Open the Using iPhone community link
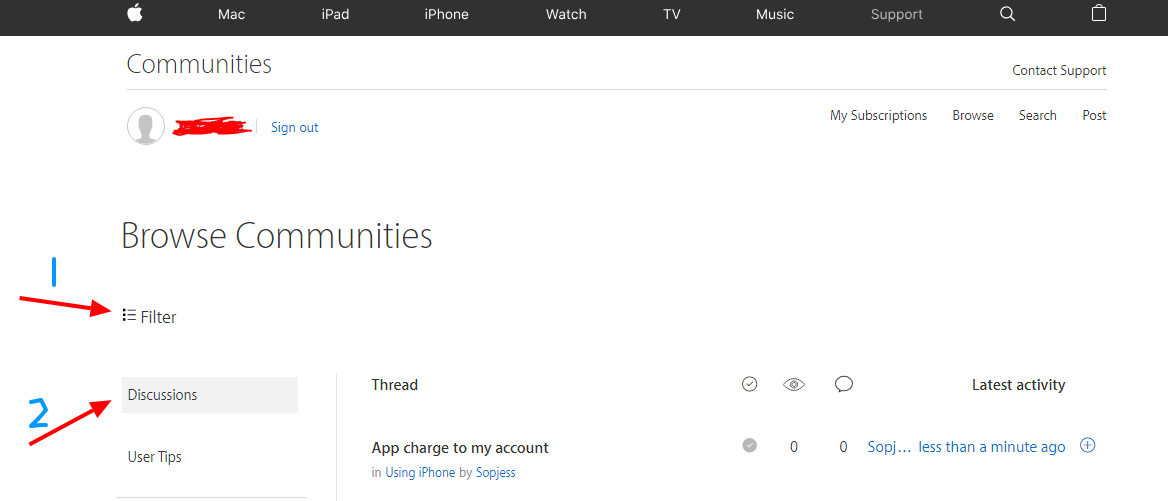 (420, 473)
